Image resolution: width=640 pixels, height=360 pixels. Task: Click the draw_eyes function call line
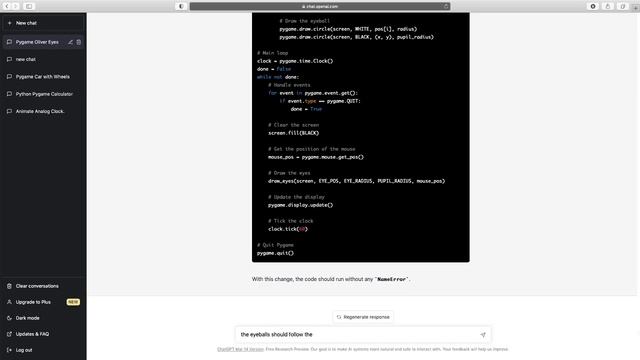[x=357, y=181]
